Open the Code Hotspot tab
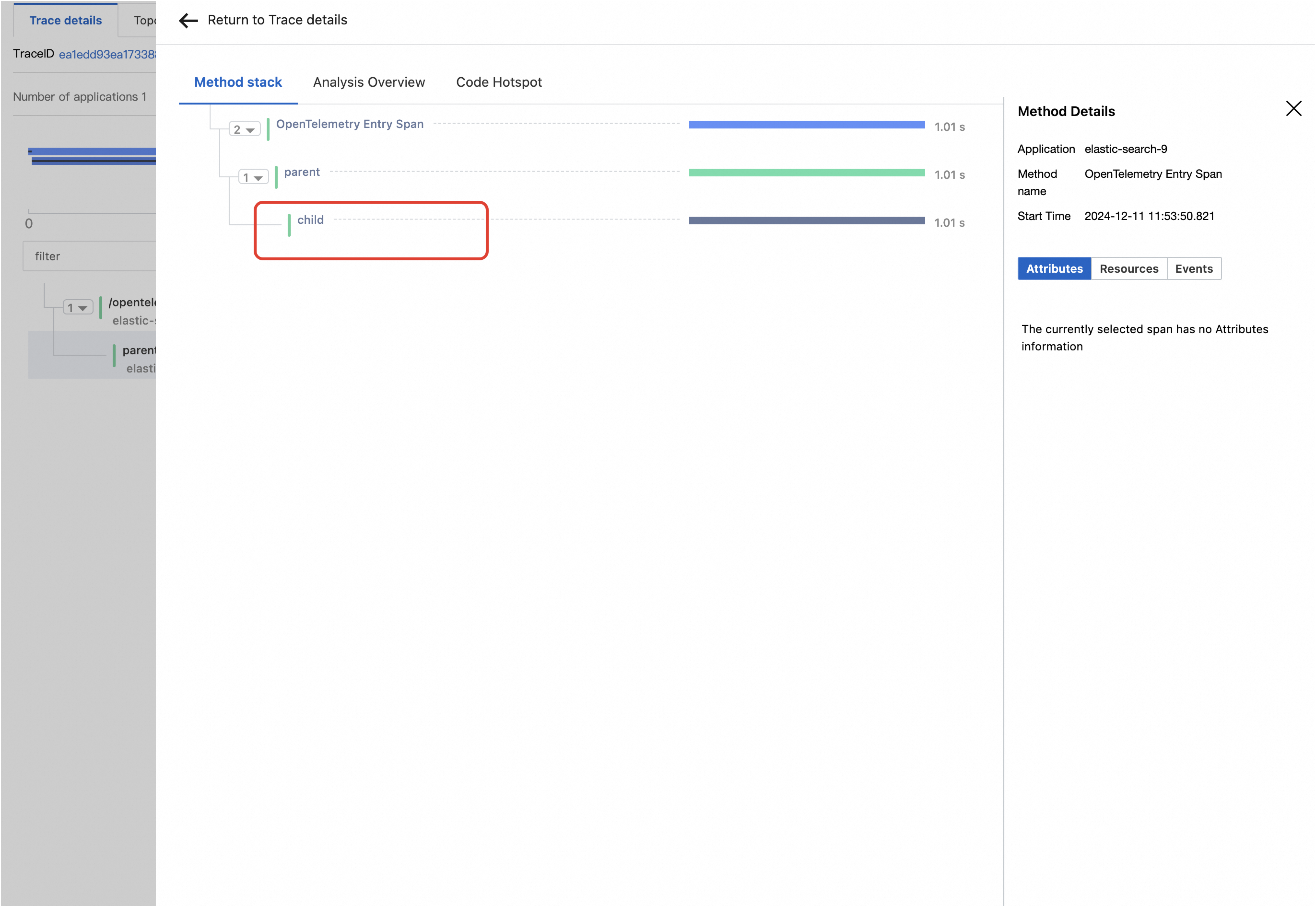This screenshot has width=1316, height=907. pyautogui.click(x=499, y=82)
